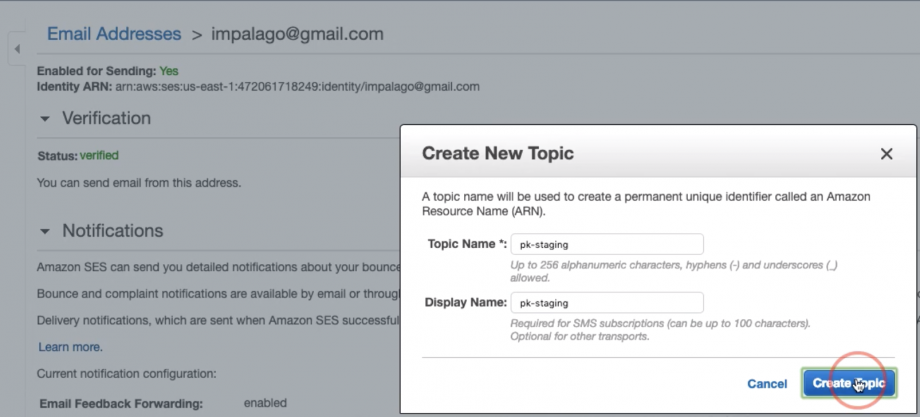Close the Create New Topic dialog
Screen dimensions: 920x417
[885, 154]
